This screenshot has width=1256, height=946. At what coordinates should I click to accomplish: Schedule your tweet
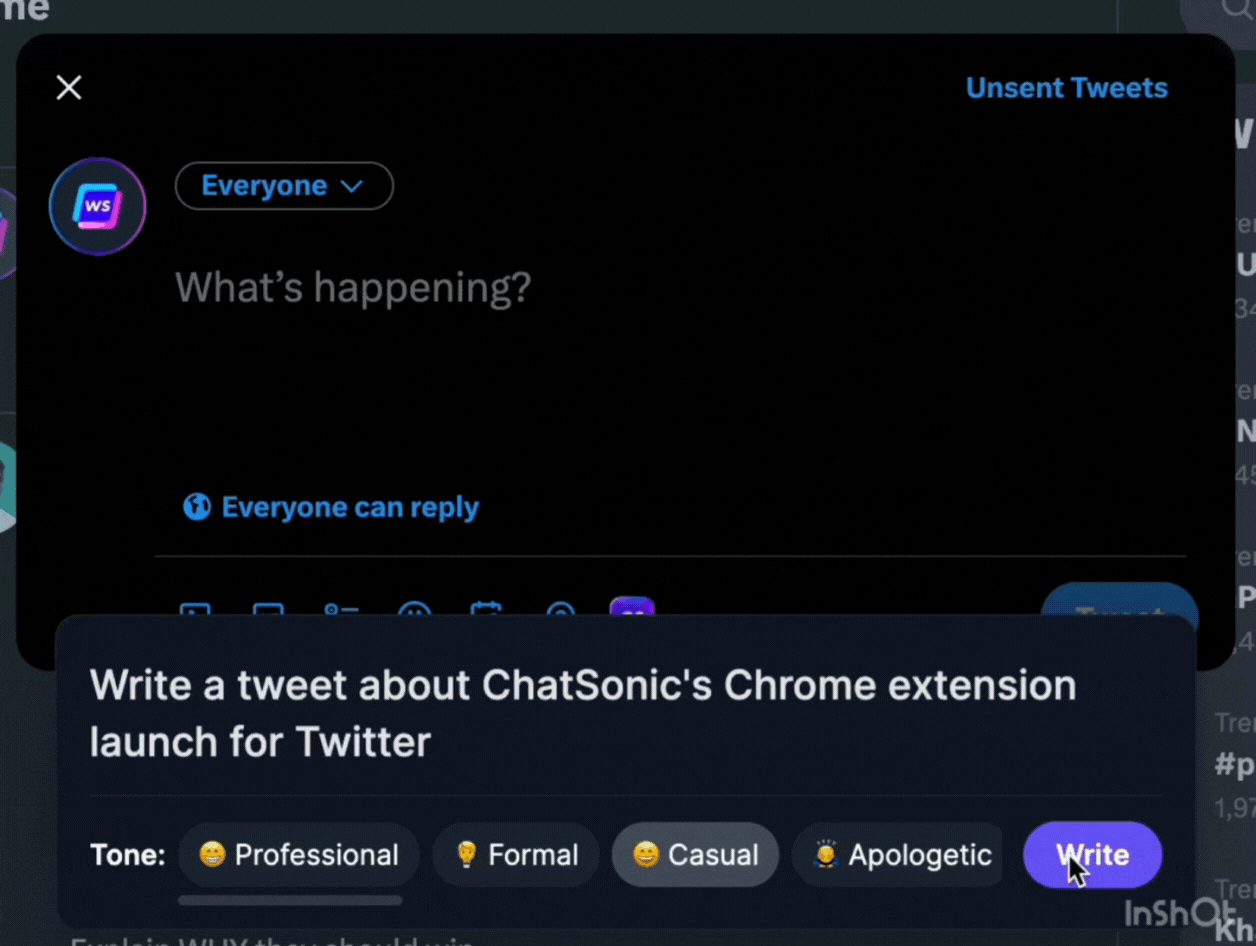pyautogui.click(x=487, y=613)
